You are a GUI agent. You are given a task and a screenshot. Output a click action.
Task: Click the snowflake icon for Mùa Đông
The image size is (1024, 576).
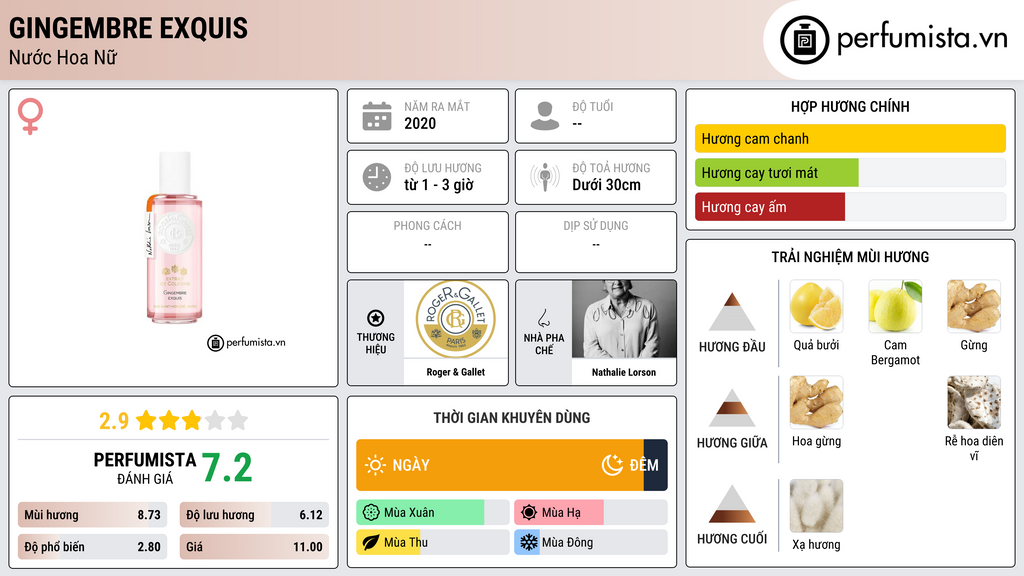(x=529, y=543)
